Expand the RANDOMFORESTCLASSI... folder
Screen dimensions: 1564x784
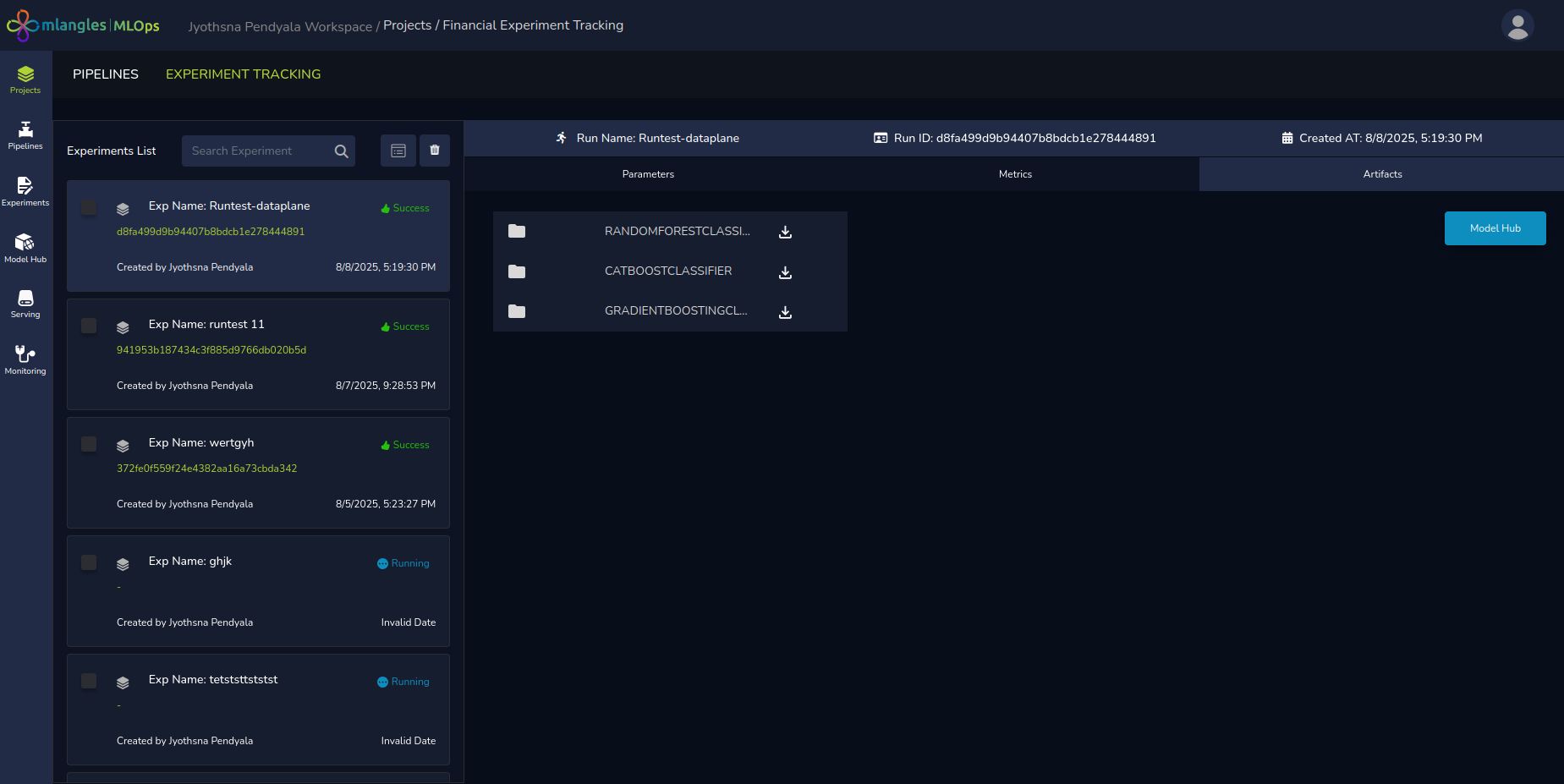[x=517, y=231]
